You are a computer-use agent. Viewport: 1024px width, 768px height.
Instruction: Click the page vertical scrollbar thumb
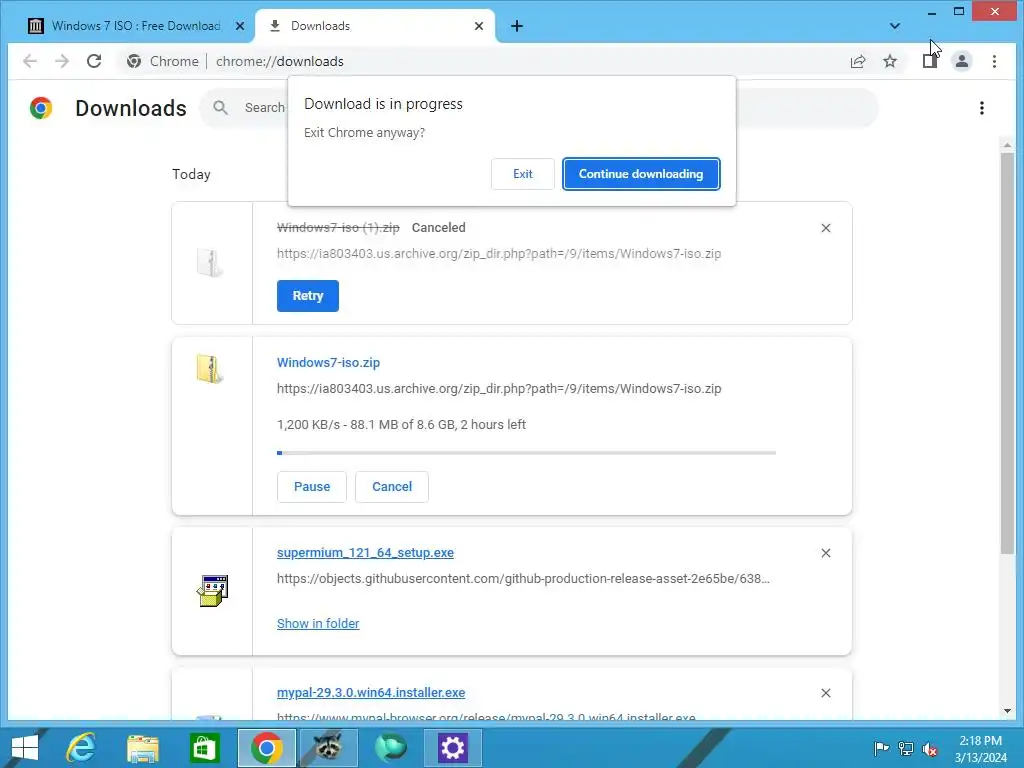1007,353
